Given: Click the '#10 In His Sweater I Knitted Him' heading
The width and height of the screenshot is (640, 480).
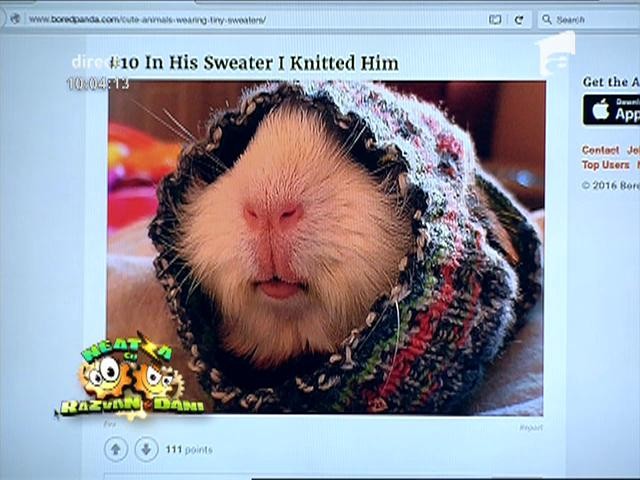Looking at the screenshot, I should click(x=254, y=63).
